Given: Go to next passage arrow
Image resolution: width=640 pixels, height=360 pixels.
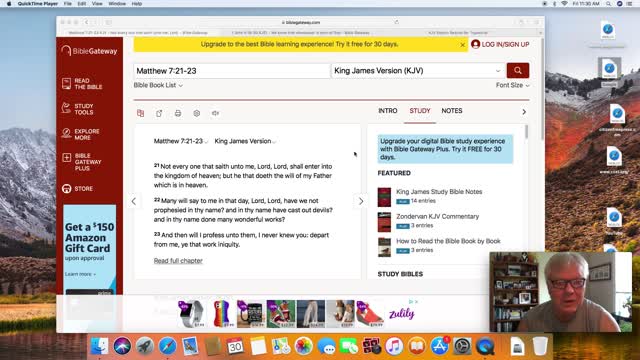Looking at the screenshot, I should coord(361,201).
